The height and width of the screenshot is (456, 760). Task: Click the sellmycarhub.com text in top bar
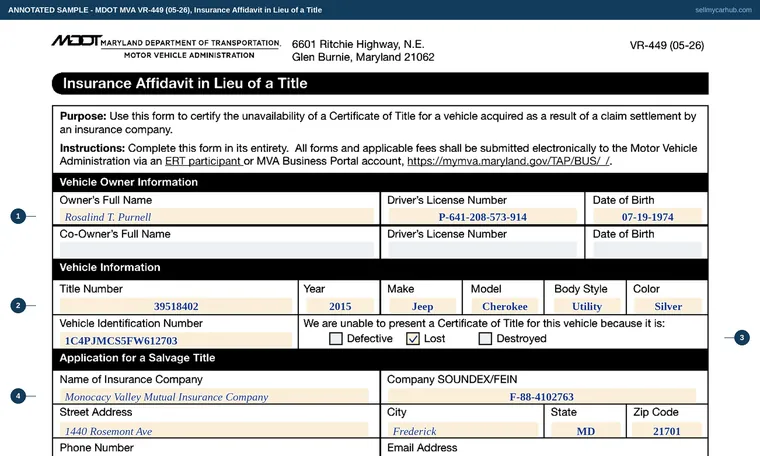click(723, 10)
